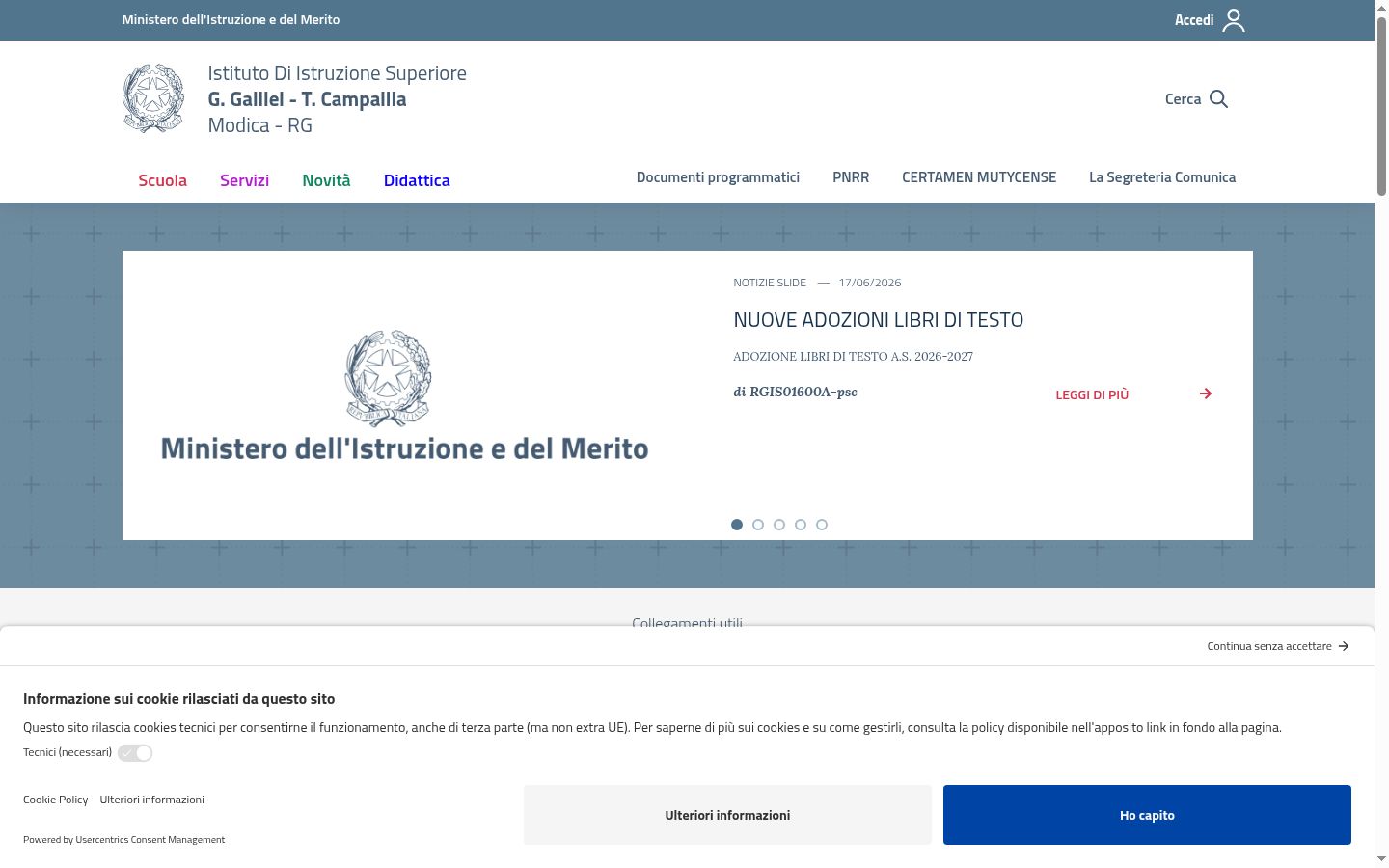1389x868 pixels.
Task: Click the large Ulteriori informazioni button
Action: [727, 815]
